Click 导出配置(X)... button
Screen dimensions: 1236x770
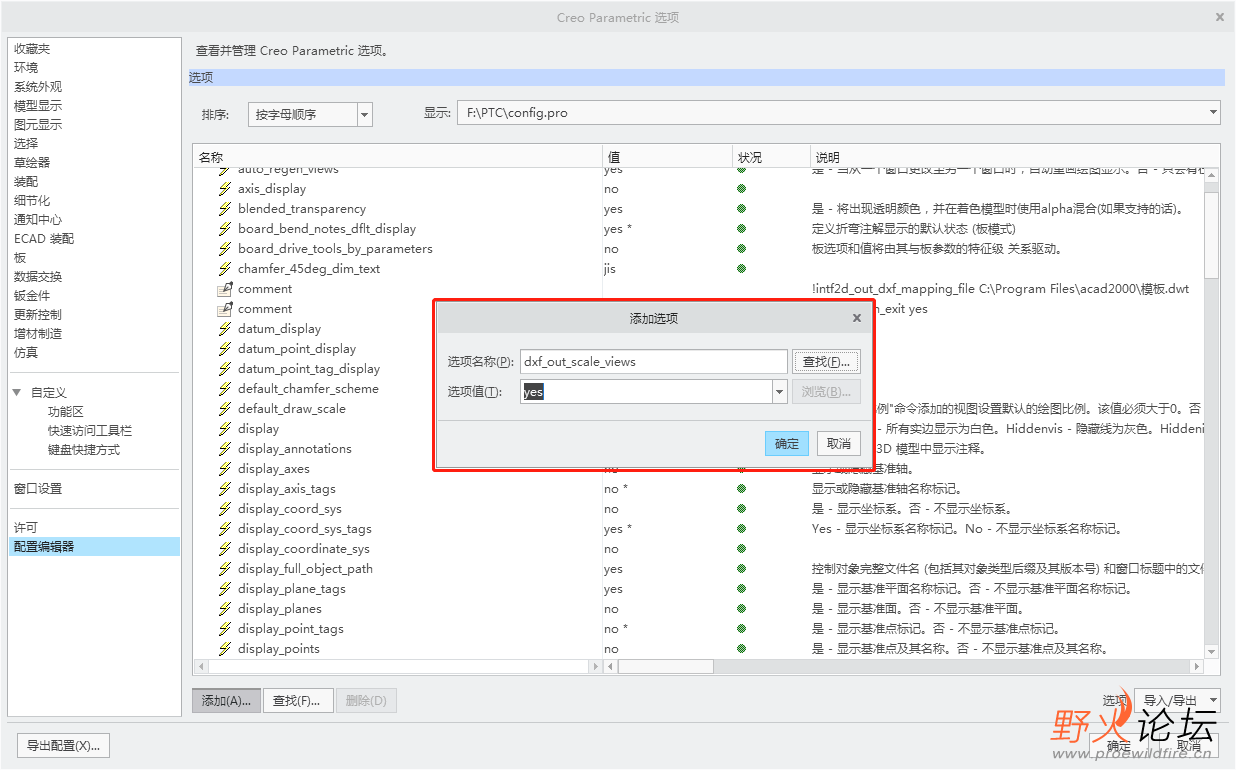64,746
